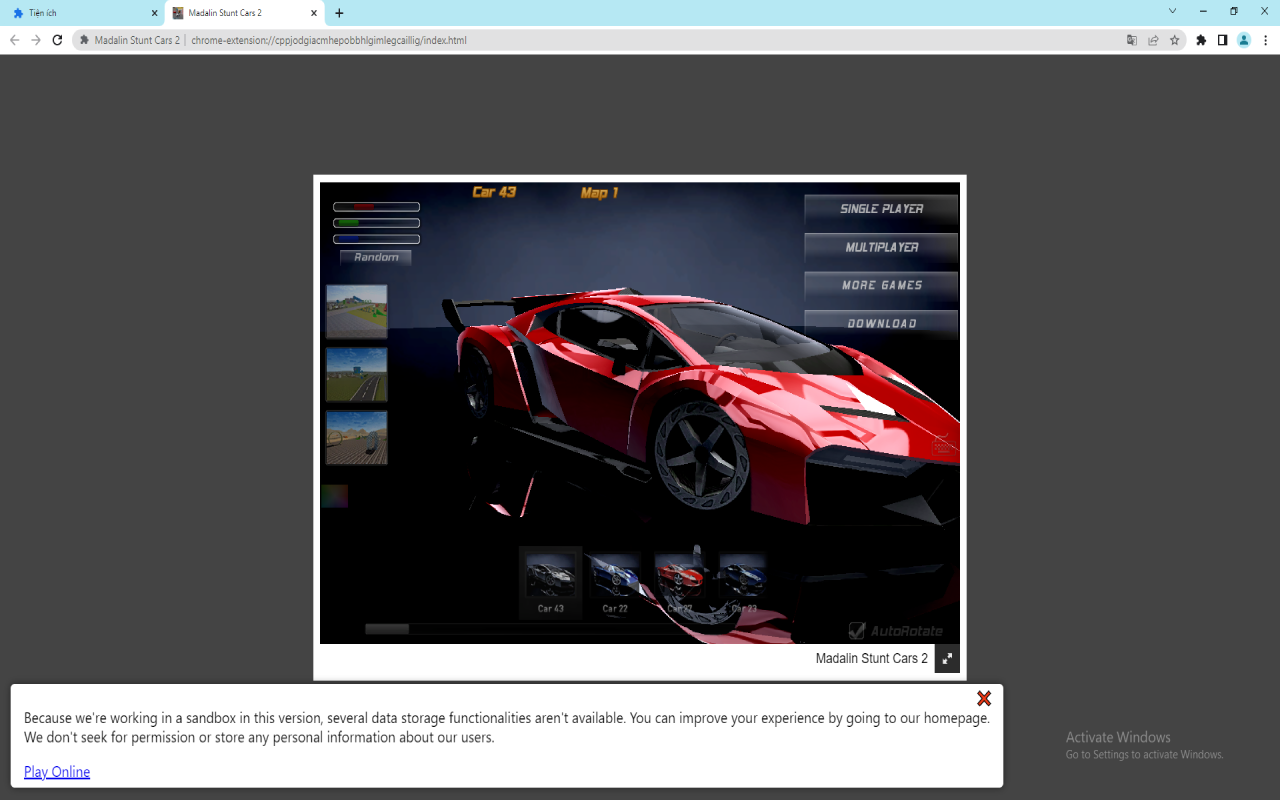Click the share page icon
The height and width of the screenshot is (800, 1280).
coord(1153,40)
